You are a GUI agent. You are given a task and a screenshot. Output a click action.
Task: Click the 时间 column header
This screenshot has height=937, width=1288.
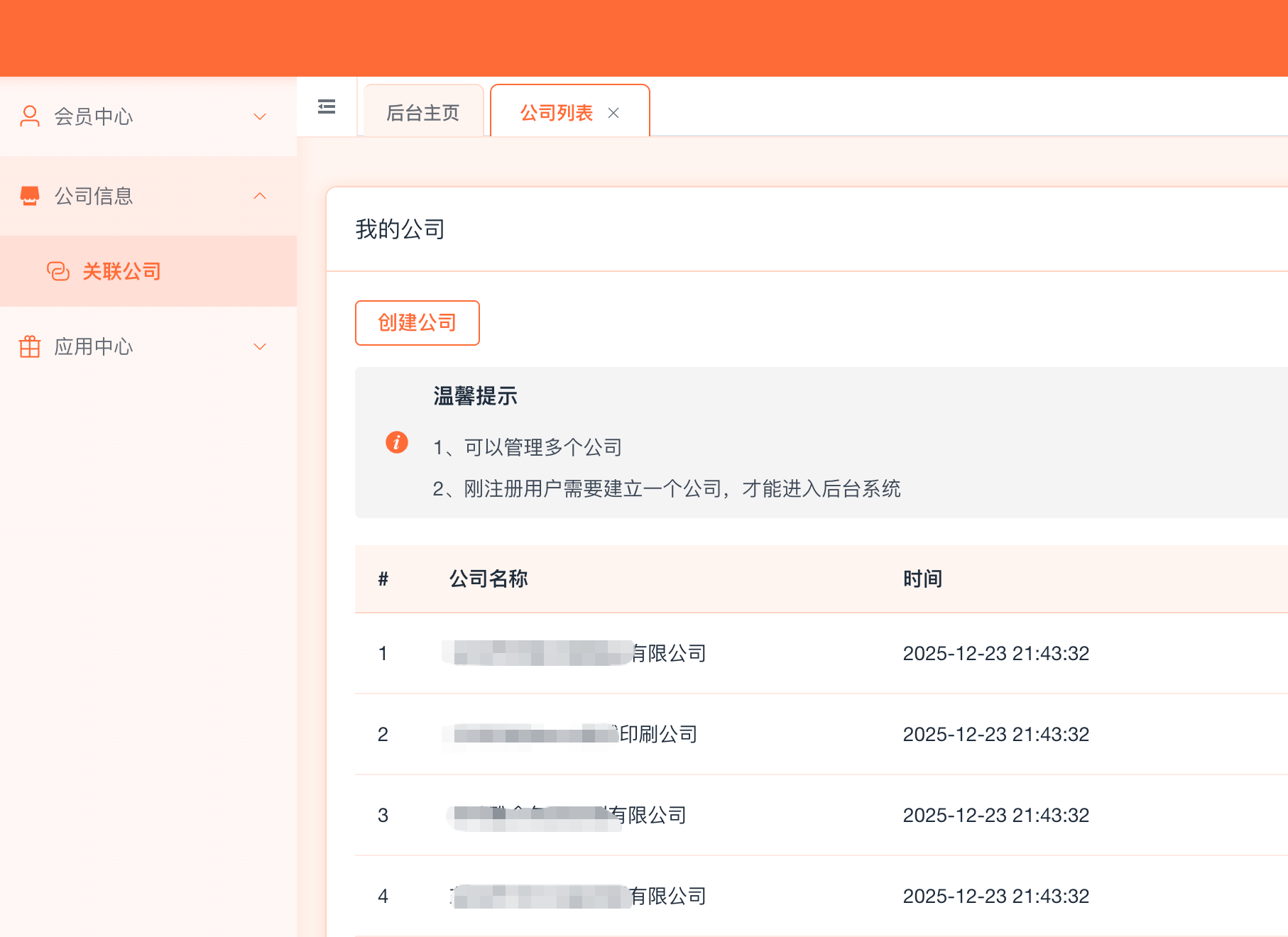922,579
